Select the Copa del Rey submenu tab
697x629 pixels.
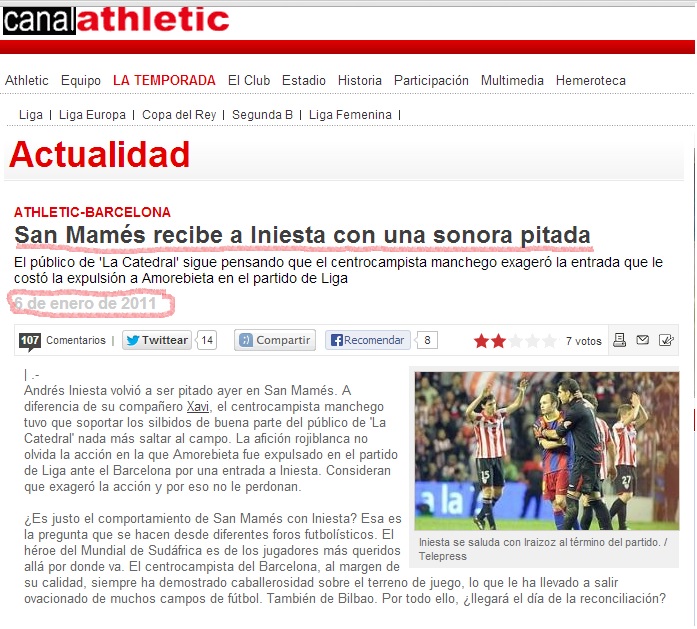tap(179, 115)
